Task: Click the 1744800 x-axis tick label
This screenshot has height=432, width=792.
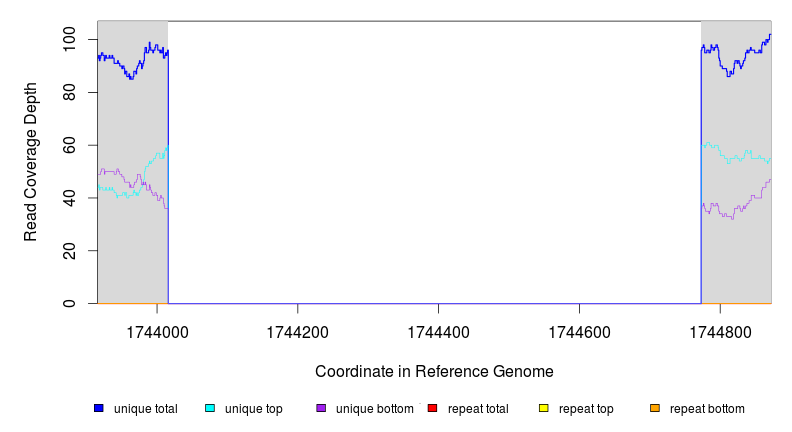Action: click(720, 330)
